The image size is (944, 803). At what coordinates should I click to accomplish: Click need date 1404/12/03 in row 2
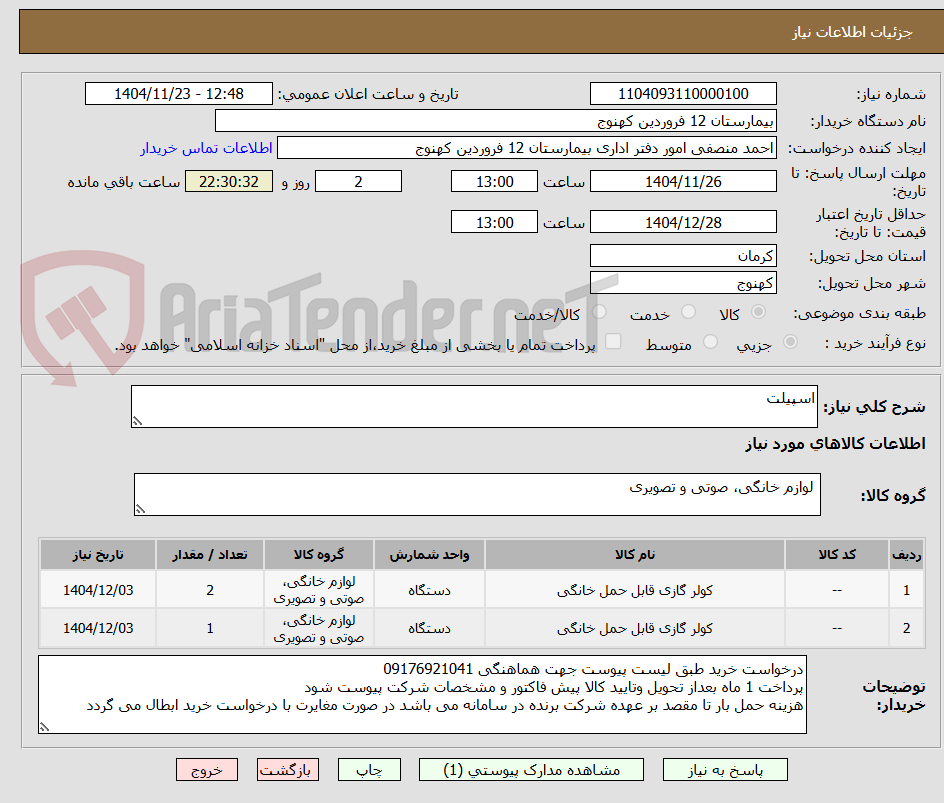(x=98, y=628)
